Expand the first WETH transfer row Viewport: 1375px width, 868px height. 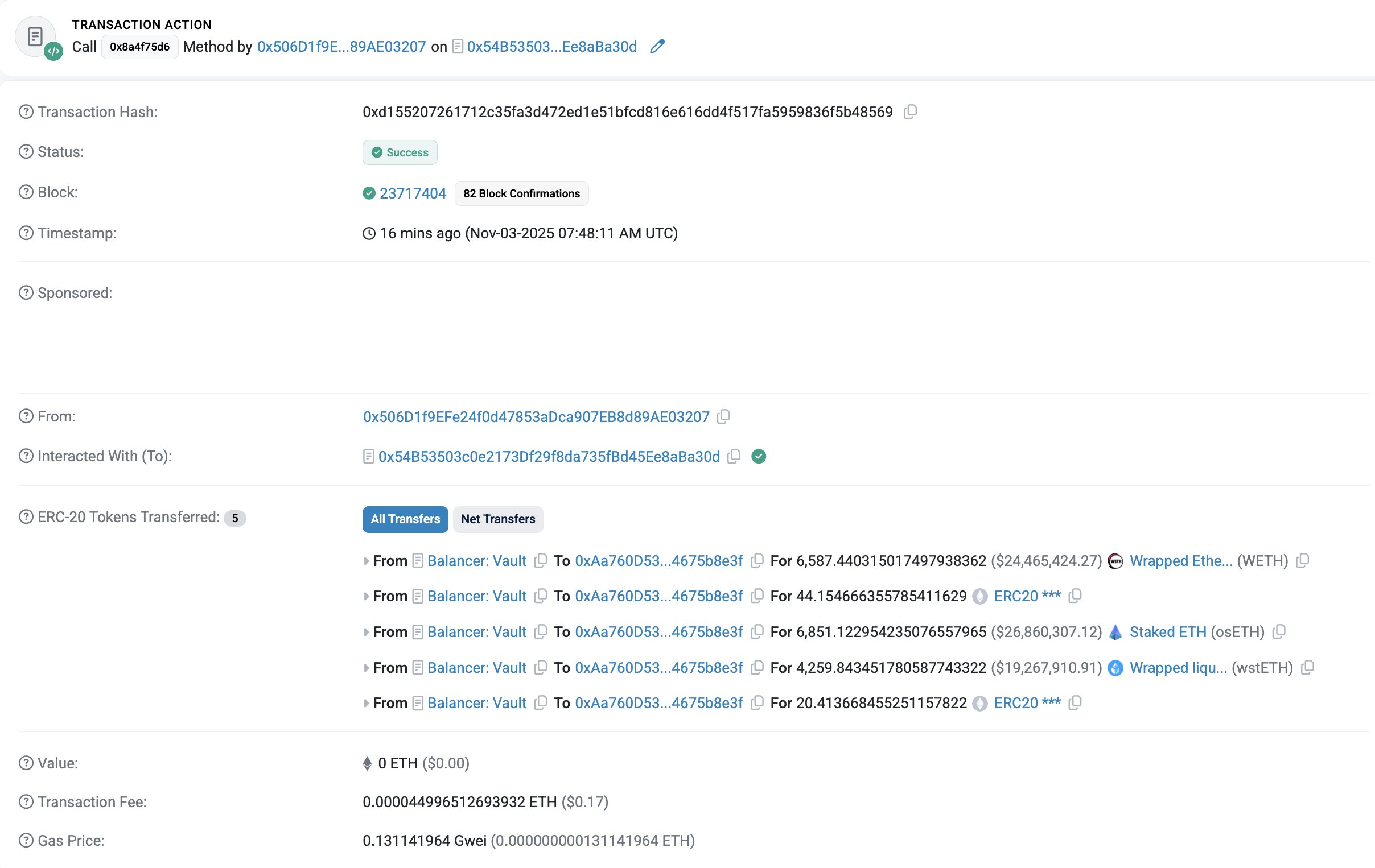tap(366, 561)
